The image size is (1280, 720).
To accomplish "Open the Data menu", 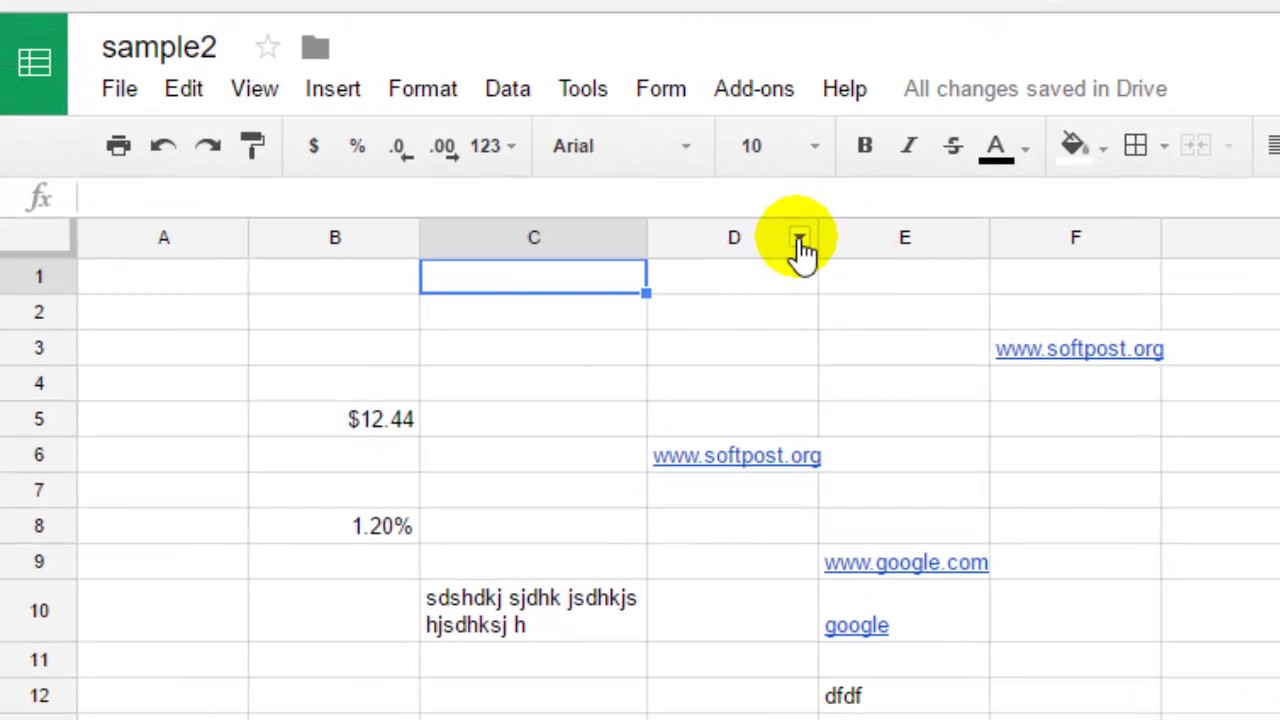I will (x=507, y=89).
